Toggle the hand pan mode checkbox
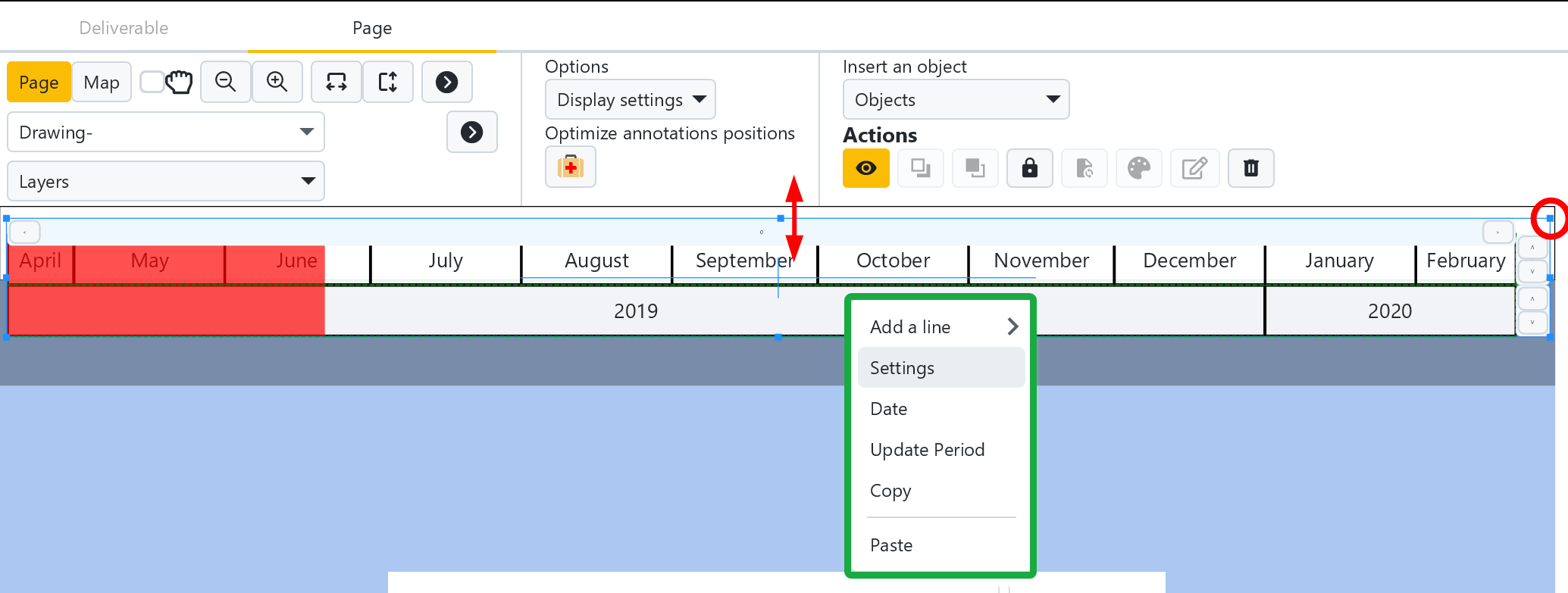The height and width of the screenshot is (593, 1568). (x=152, y=82)
